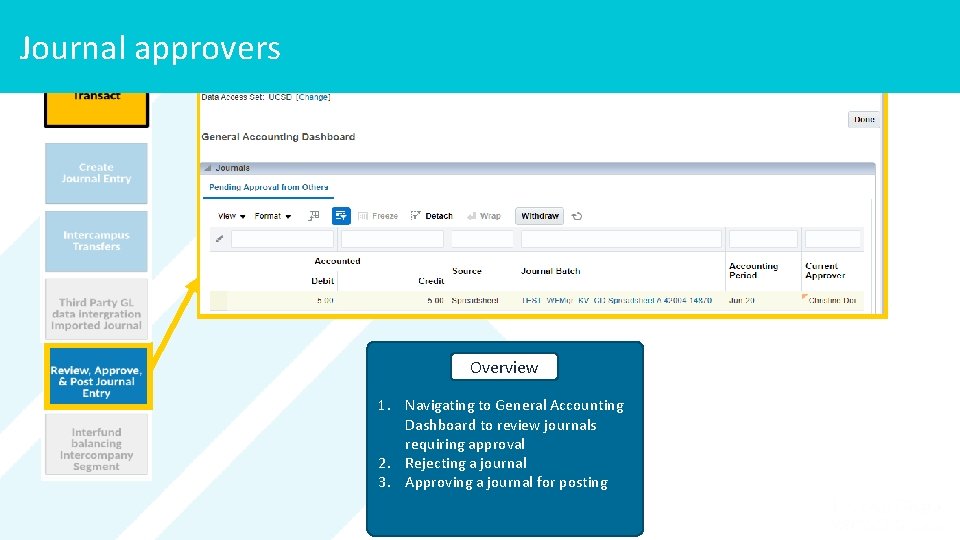
Task: Click the Source column header
Action: click(x=467, y=271)
